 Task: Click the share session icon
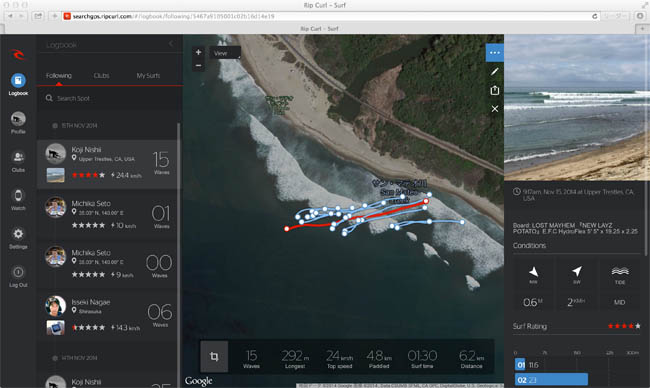click(495, 90)
